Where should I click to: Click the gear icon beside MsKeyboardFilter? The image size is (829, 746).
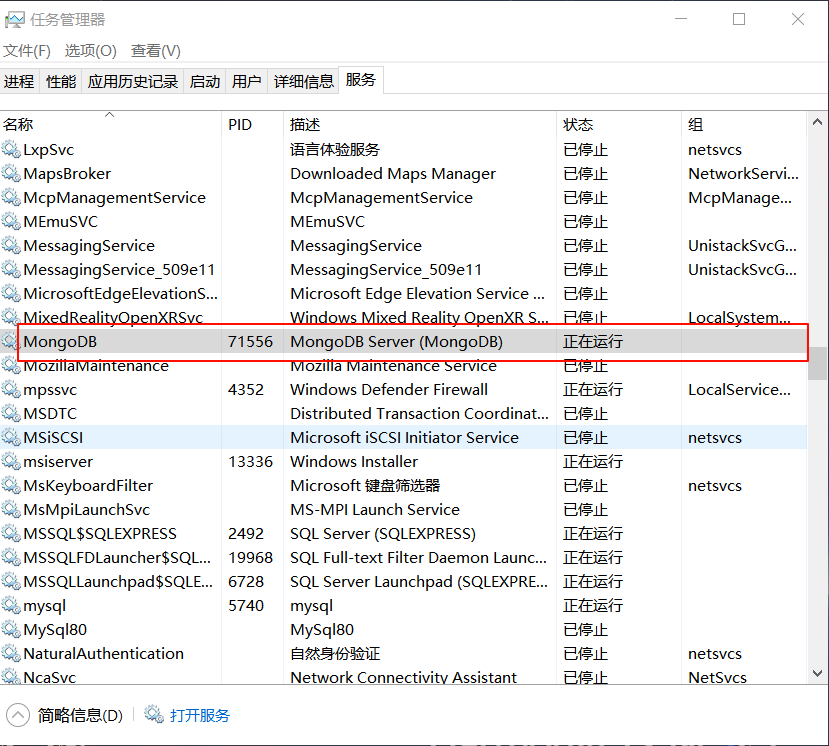[x=11, y=485]
